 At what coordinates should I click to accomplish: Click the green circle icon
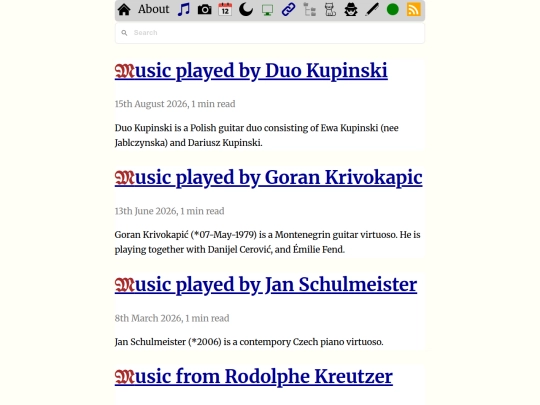[393, 10]
